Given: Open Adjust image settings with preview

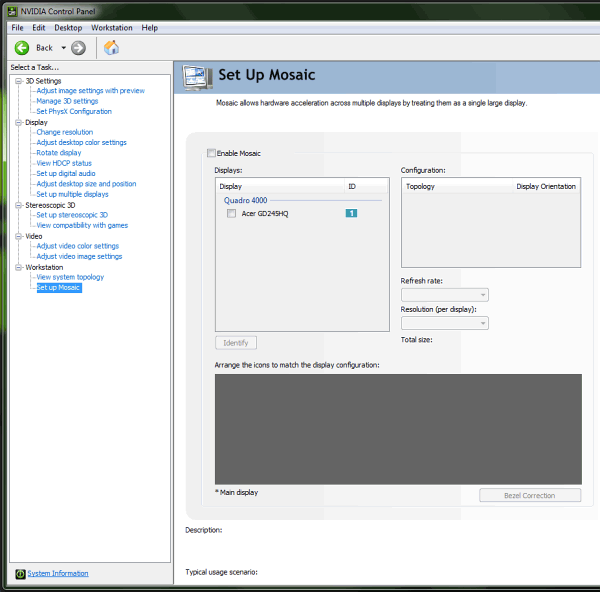Looking at the screenshot, I should pos(91,91).
